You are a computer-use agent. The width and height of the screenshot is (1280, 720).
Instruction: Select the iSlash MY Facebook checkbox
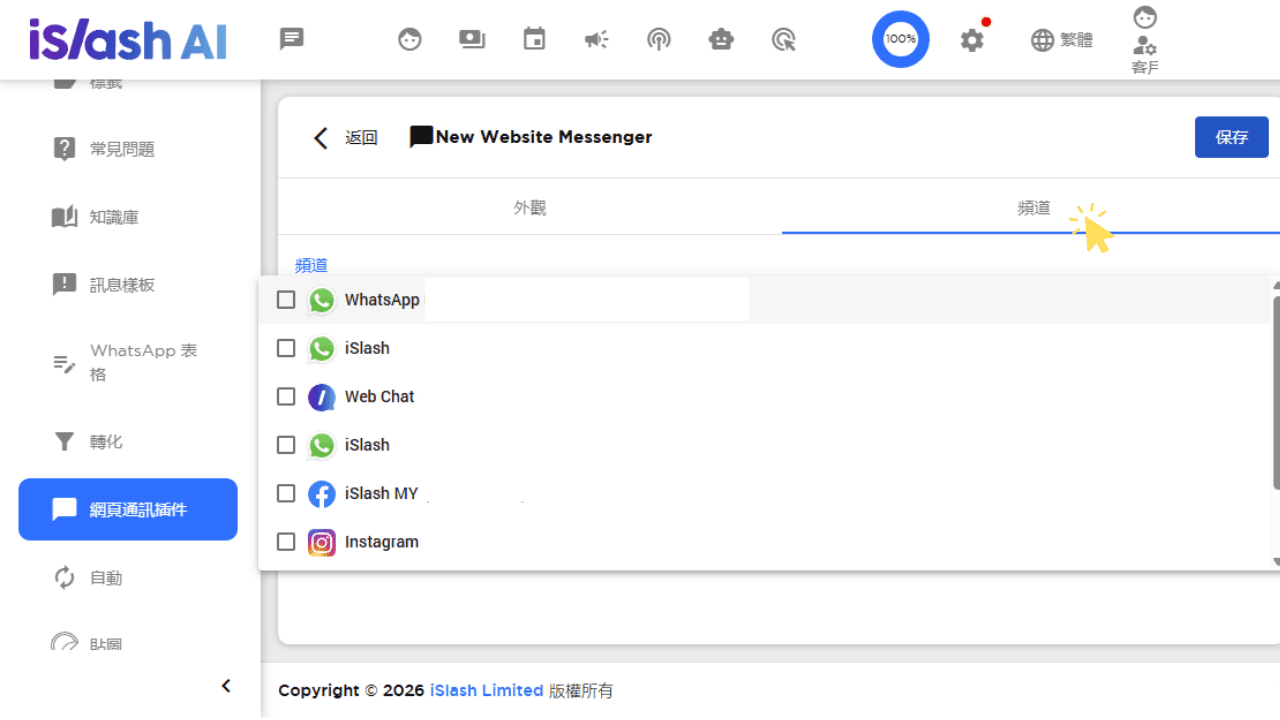pos(286,494)
